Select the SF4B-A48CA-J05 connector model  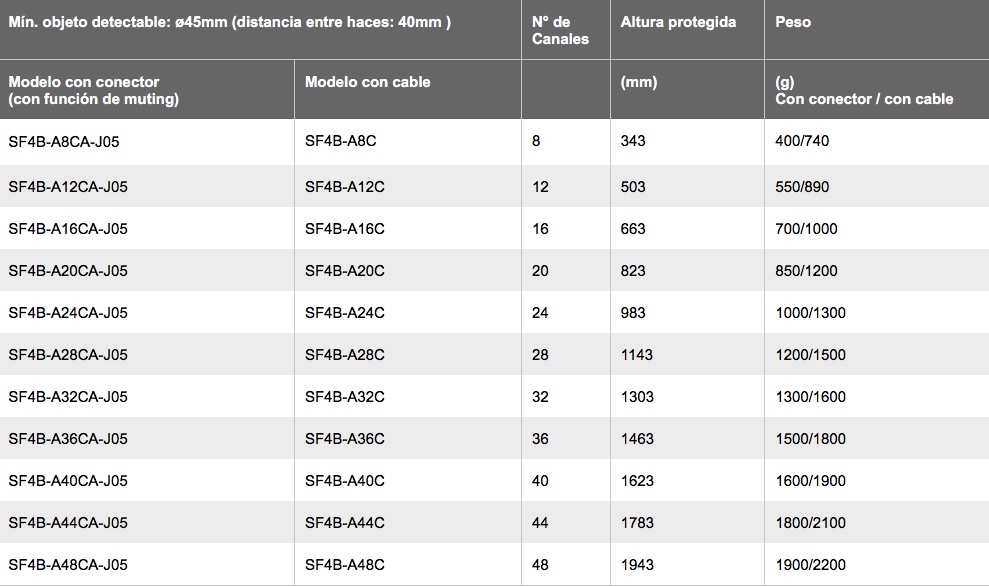click(68, 565)
